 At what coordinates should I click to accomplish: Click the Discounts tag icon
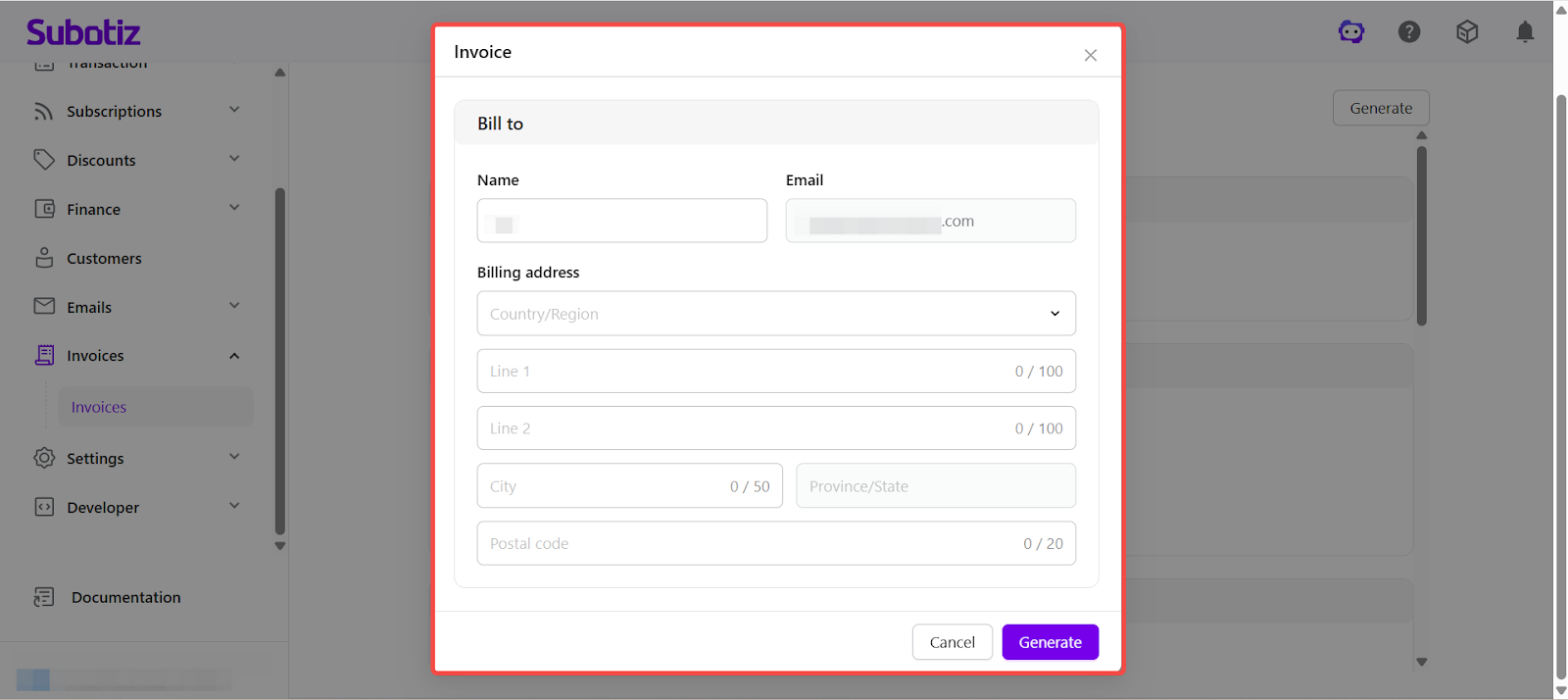[x=44, y=160]
